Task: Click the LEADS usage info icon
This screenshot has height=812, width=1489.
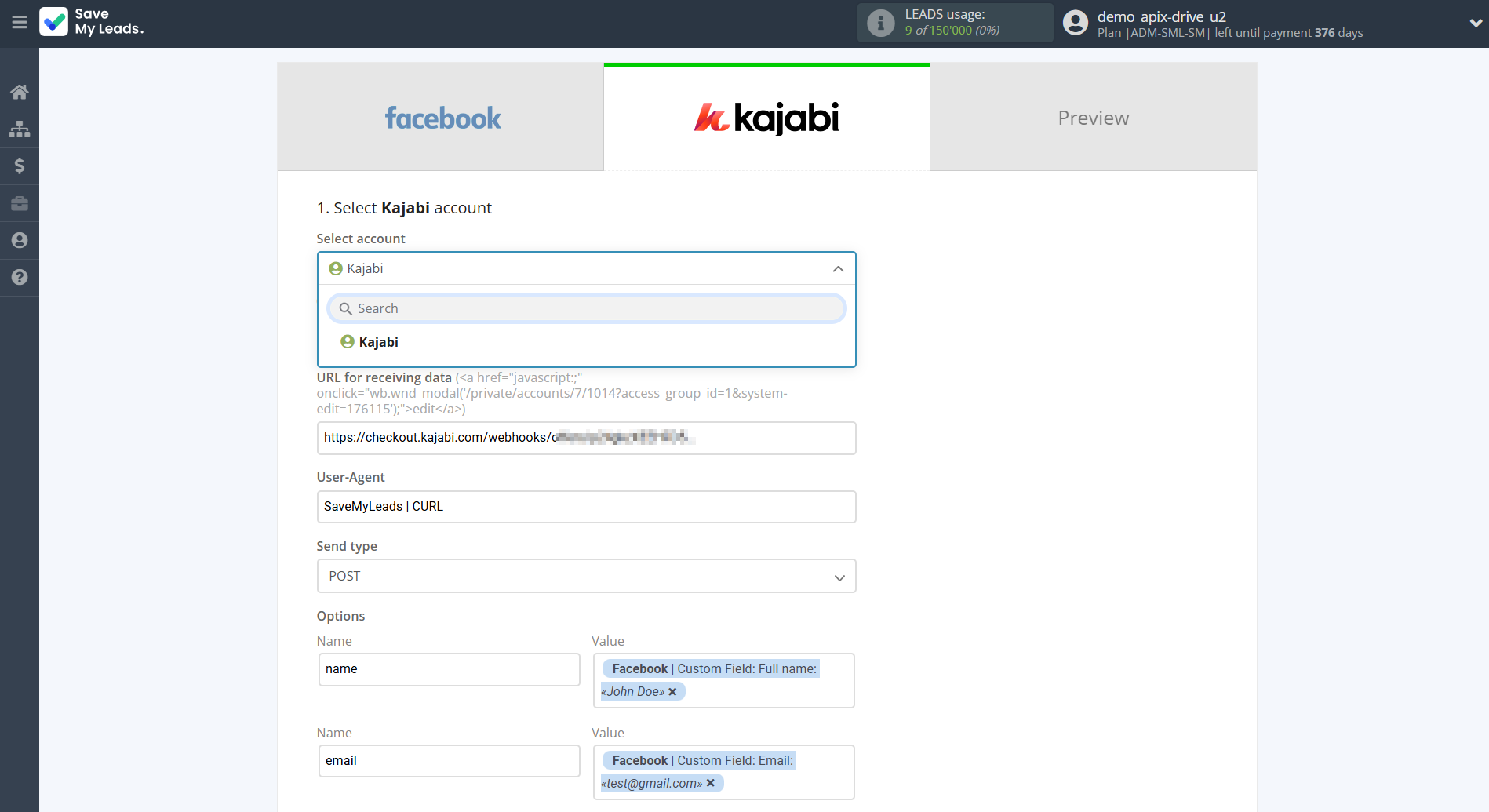Action: click(880, 23)
